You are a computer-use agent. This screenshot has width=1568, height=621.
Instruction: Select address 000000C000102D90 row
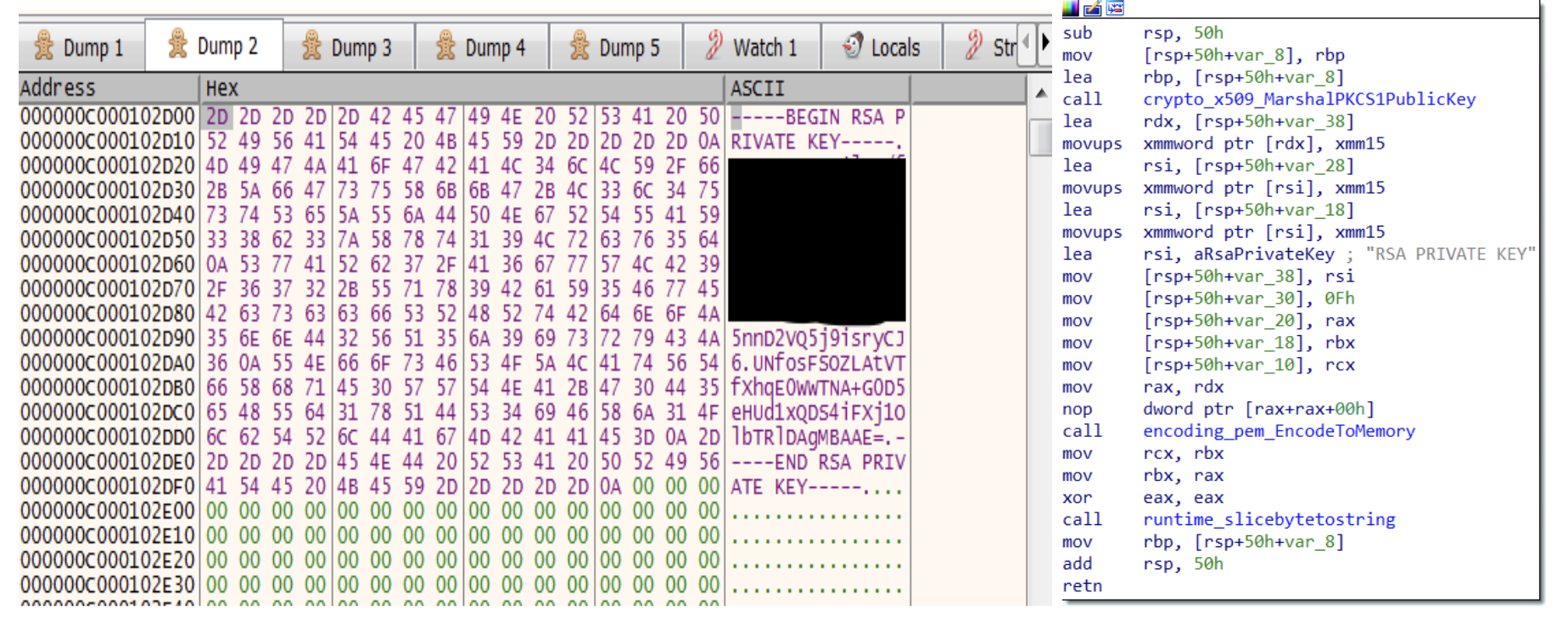click(108, 338)
